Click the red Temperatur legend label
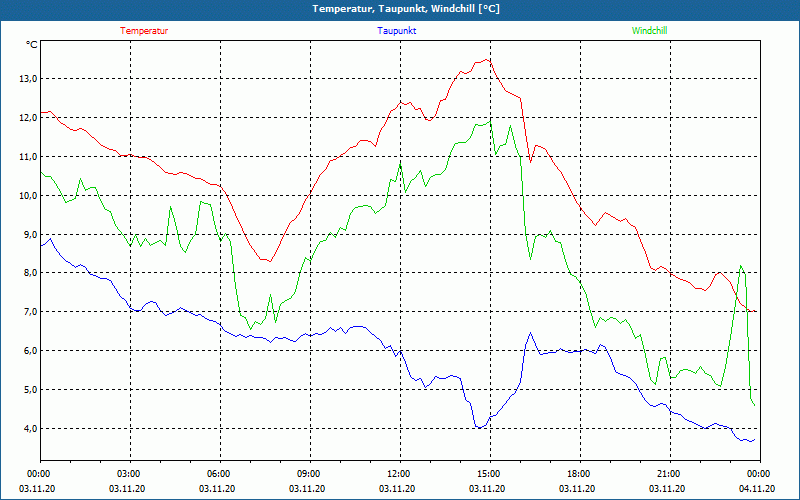Screen dimensions: 800x500 (144, 31)
